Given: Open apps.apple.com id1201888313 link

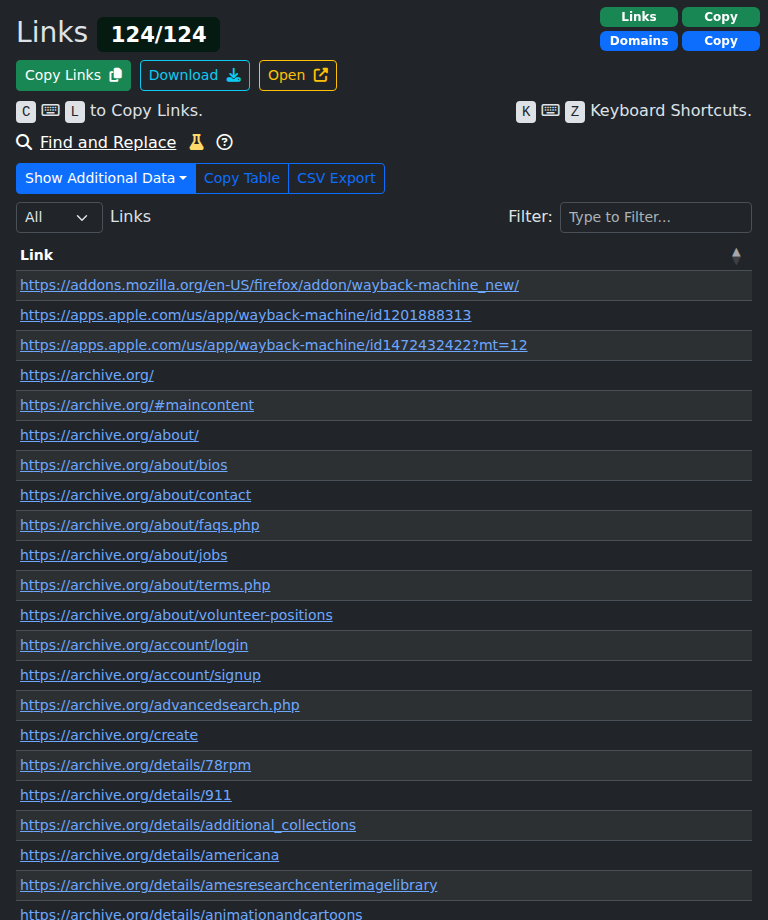Looking at the screenshot, I should (x=245, y=315).
